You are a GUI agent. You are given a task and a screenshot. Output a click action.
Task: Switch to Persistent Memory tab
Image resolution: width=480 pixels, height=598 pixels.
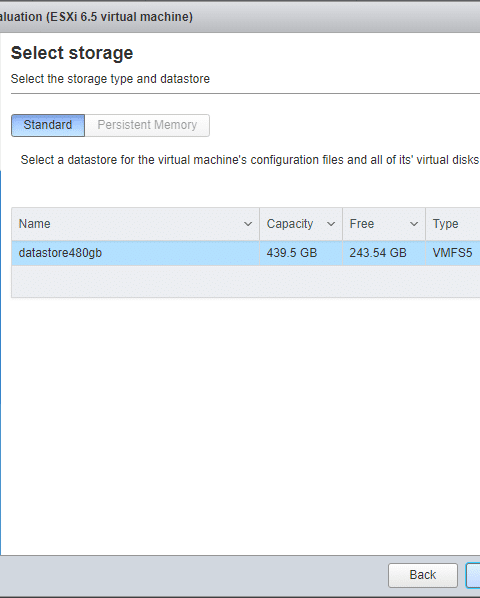tap(147, 125)
